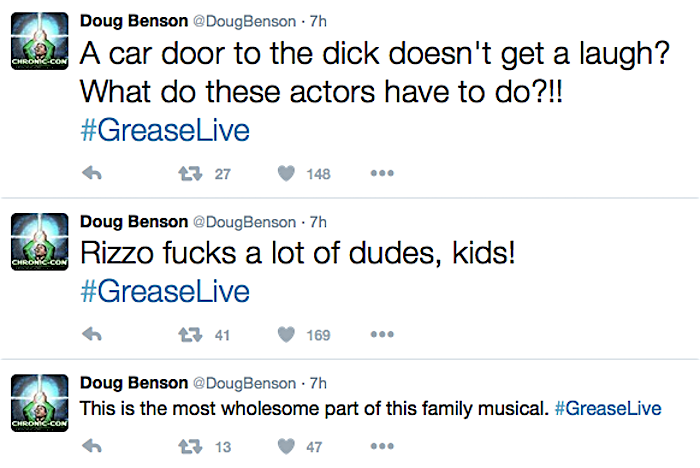The width and height of the screenshot is (700, 468).
Task: Click @DougBenson handle on the Rizzo tweet
Action: pyautogui.click(x=243, y=222)
